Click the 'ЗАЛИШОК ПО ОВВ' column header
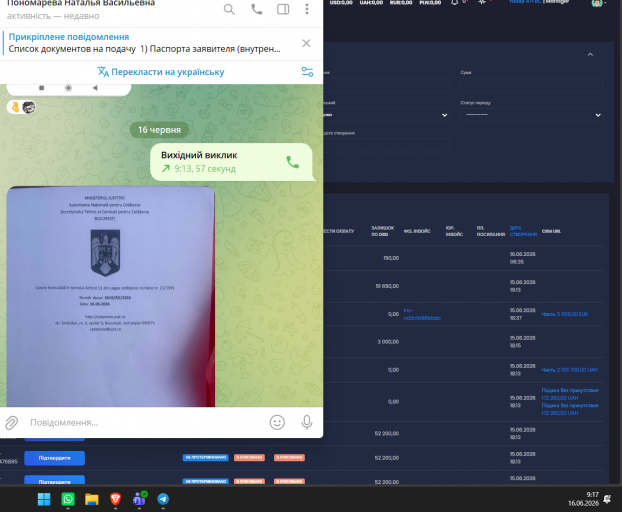The width and height of the screenshot is (622, 512). pyautogui.click(x=382, y=231)
